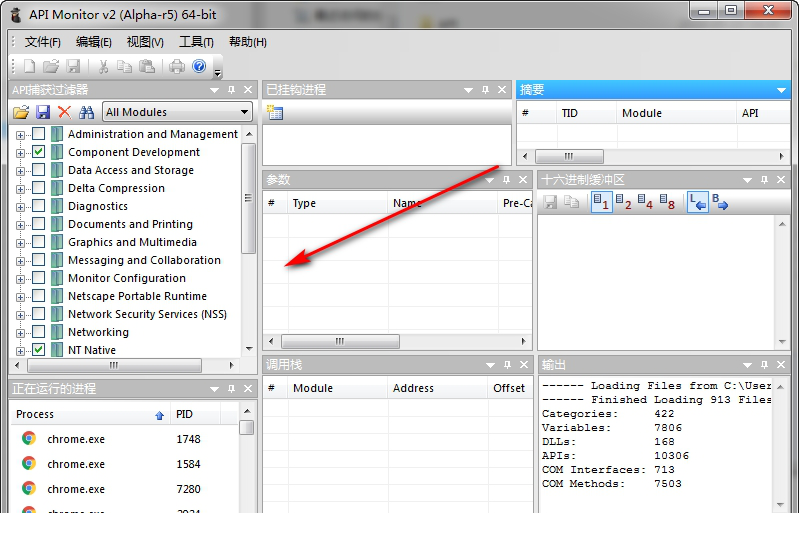Screen dimensions: 799x533
Task: Select chrome.exe process with PID 1748
Action: [125, 439]
